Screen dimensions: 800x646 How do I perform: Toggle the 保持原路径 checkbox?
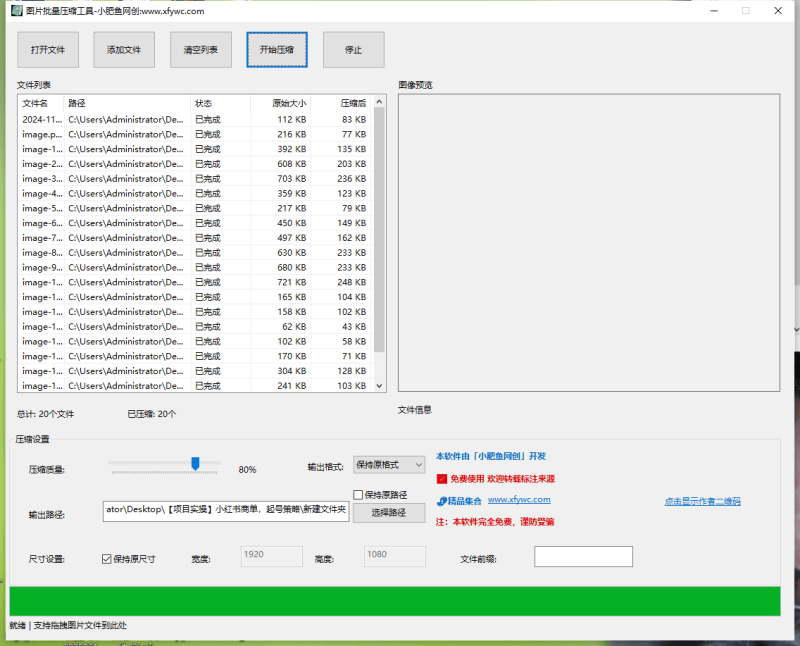pyautogui.click(x=358, y=494)
